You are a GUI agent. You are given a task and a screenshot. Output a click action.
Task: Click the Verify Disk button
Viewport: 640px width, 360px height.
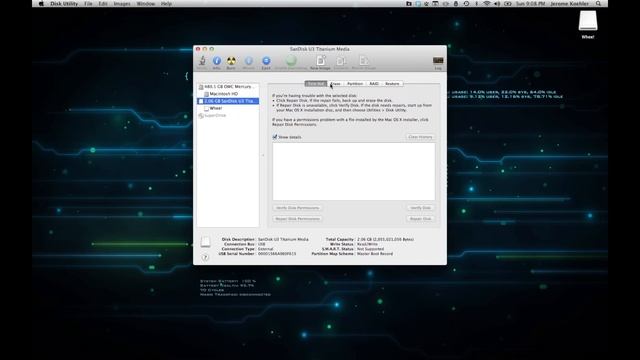point(420,208)
